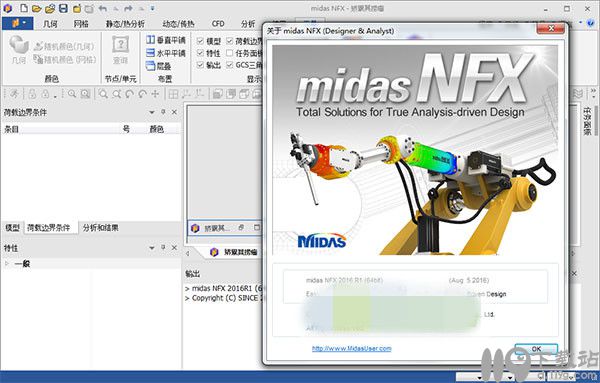Enable the unchecked 任务面板 checkbox

point(230,53)
